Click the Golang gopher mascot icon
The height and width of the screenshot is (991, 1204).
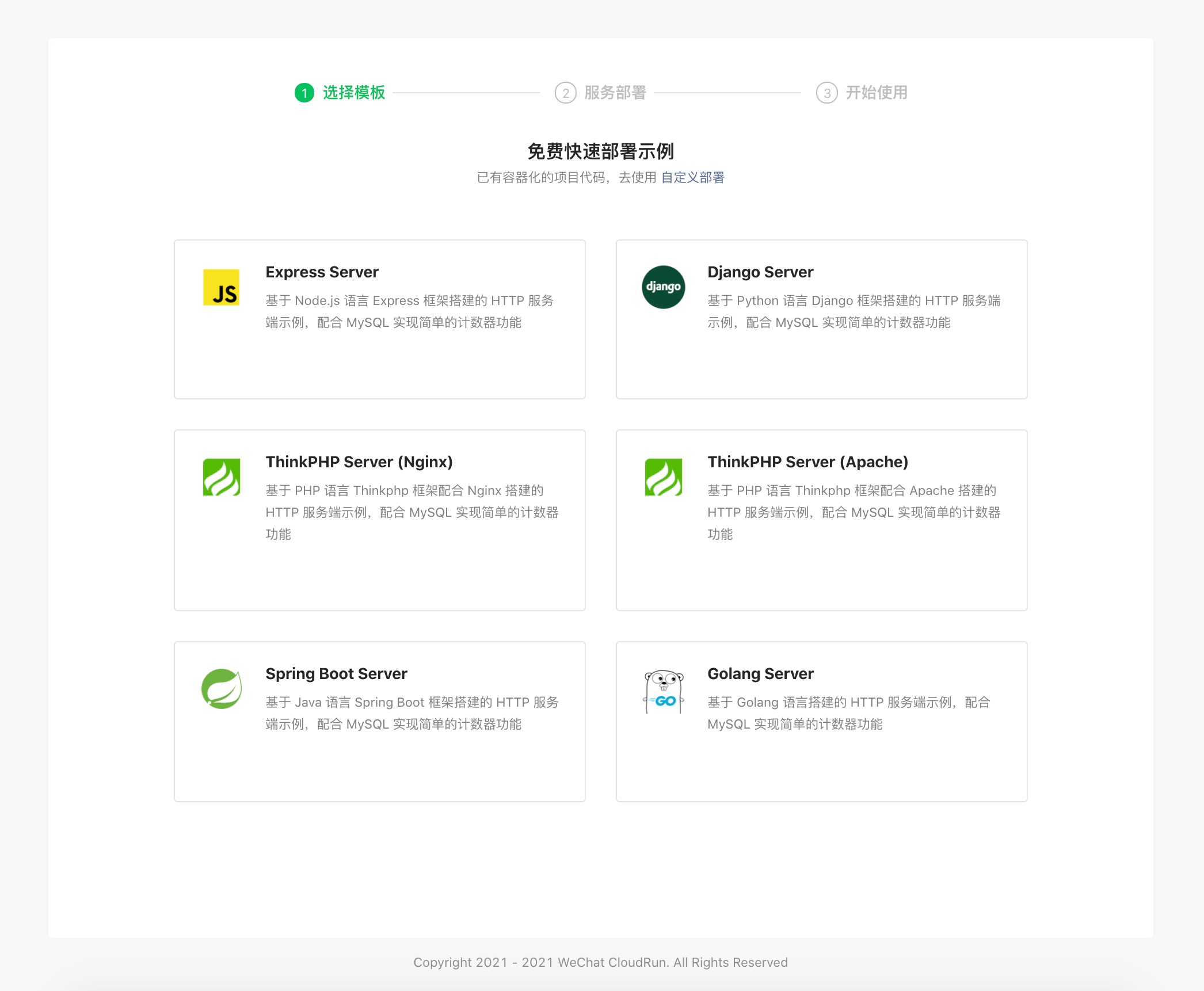coord(663,691)
